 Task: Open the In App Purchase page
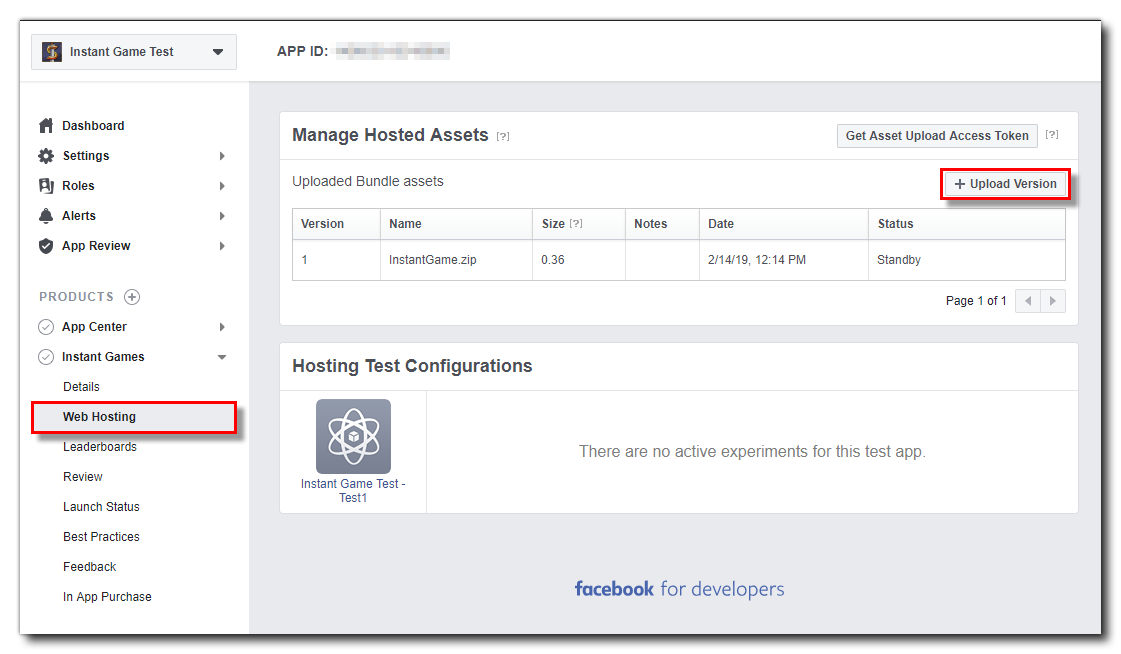107,597
